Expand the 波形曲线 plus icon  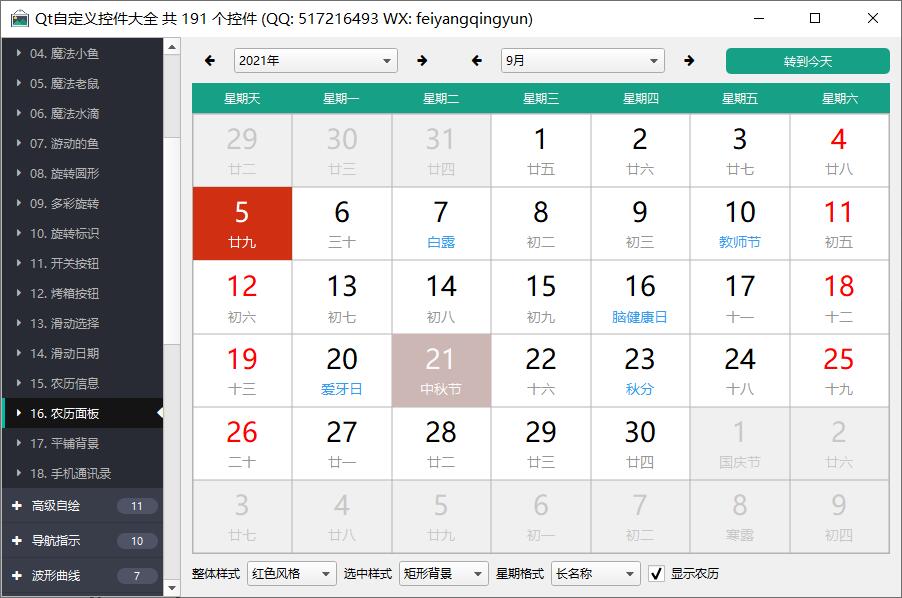(x=16, y=576)
